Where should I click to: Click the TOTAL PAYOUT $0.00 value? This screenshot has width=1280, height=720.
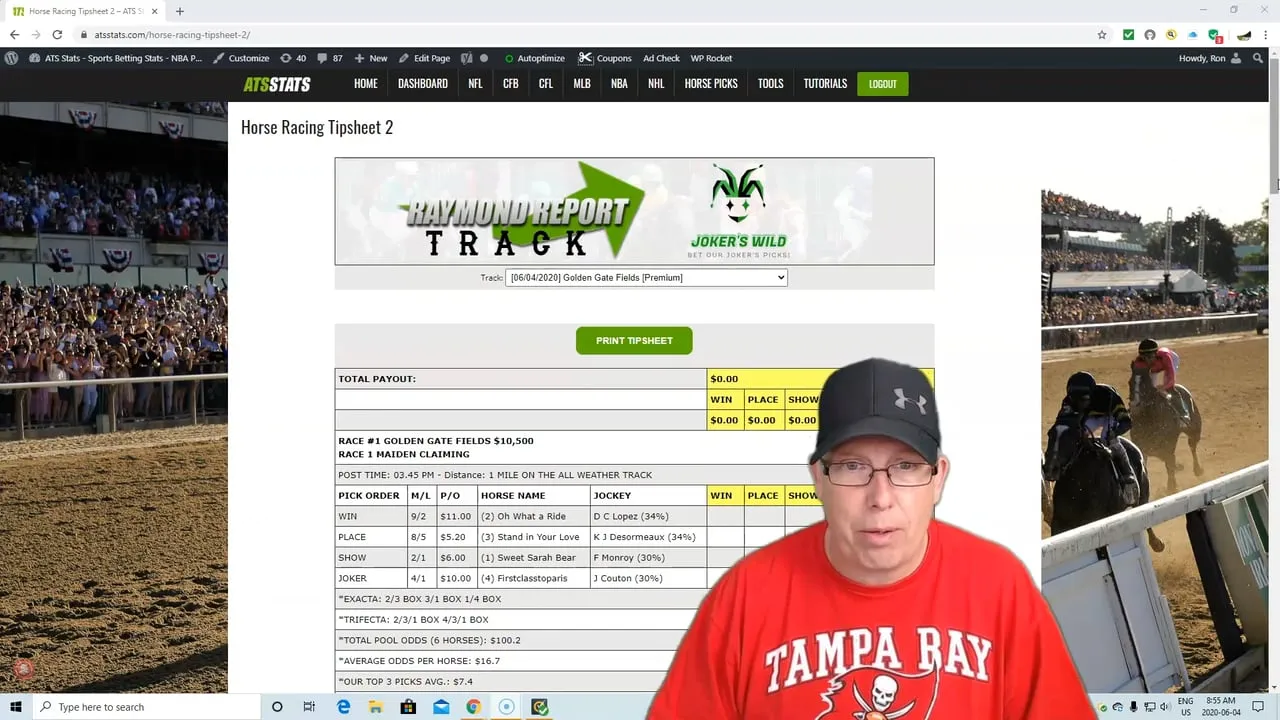tap(724, 379)
